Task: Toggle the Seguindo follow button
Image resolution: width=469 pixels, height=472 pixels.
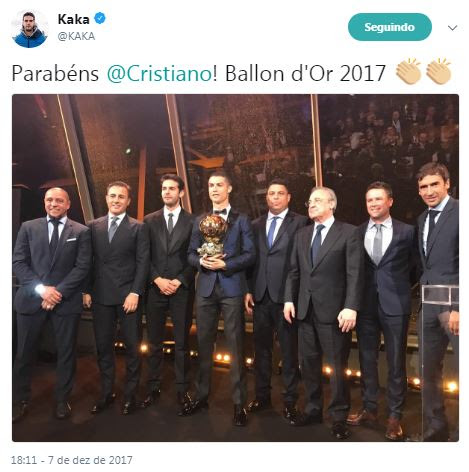Action: [x=390, y=27]
